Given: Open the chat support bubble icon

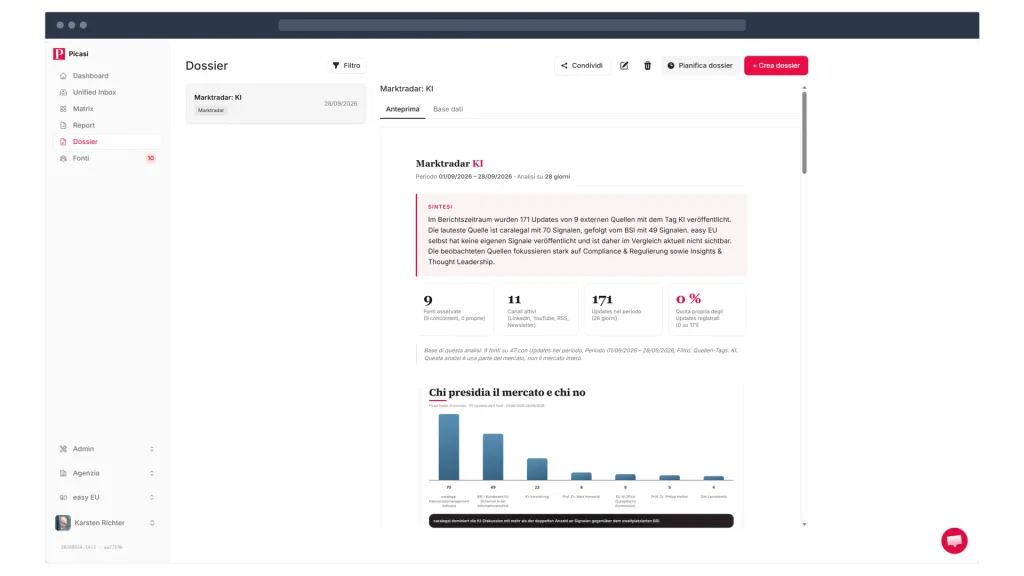Looking at the screenshot, I should [954, 541].
